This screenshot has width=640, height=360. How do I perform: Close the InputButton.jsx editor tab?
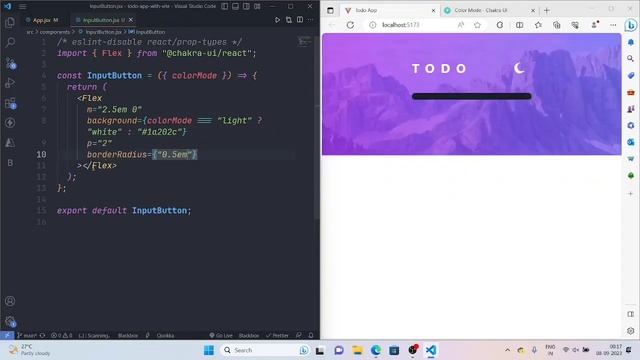click(x=131, y=20)
